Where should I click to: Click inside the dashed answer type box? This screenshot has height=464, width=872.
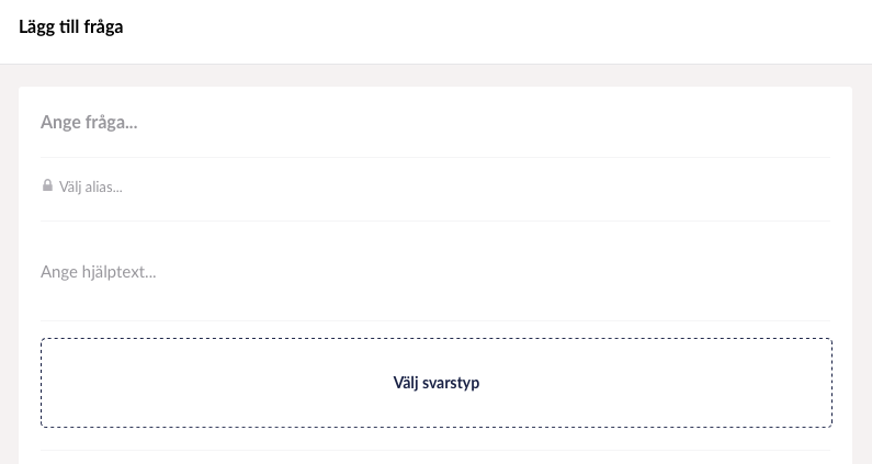click(x=436, y=383)
